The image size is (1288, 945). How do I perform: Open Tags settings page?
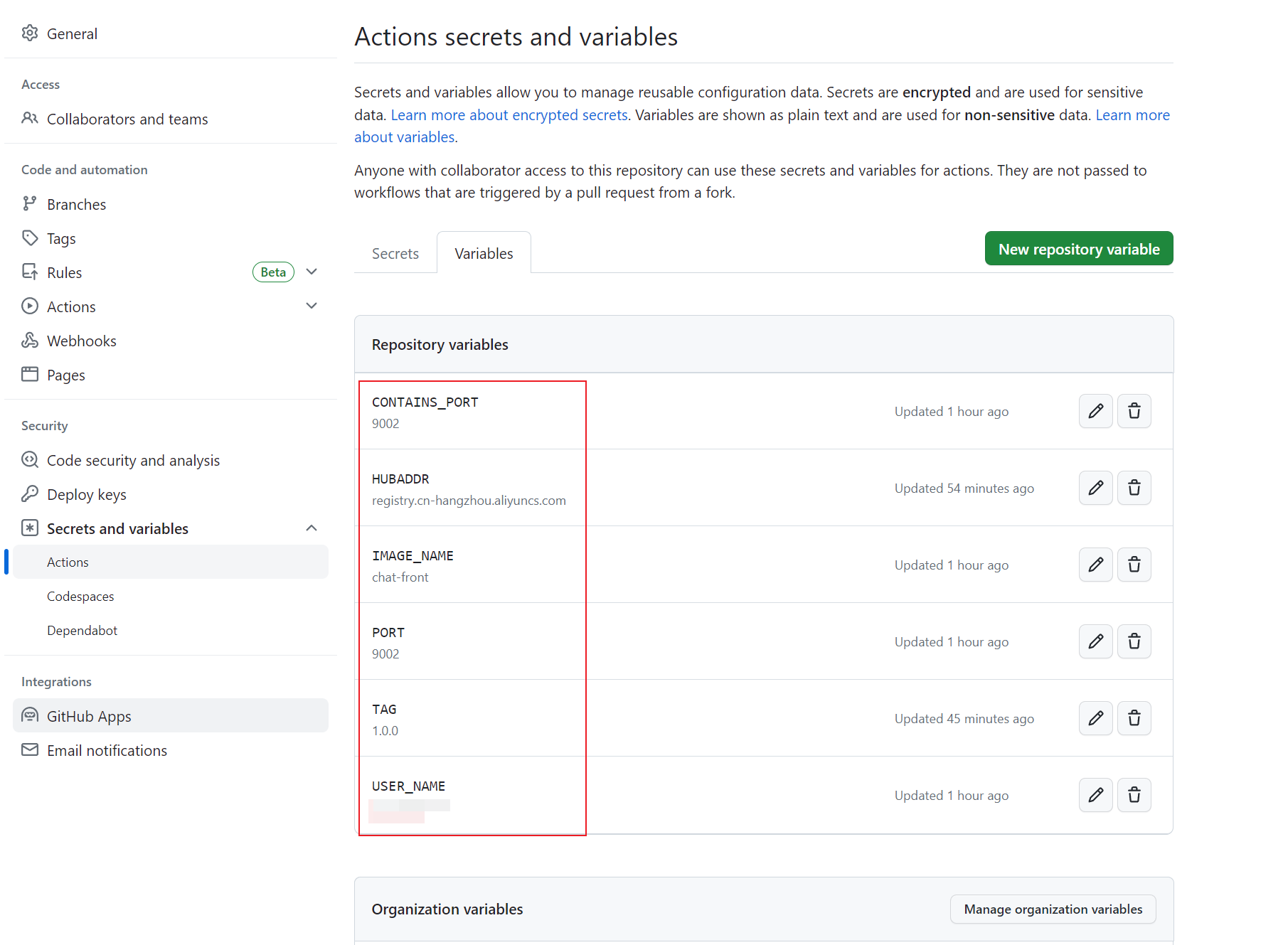(171, 238)
